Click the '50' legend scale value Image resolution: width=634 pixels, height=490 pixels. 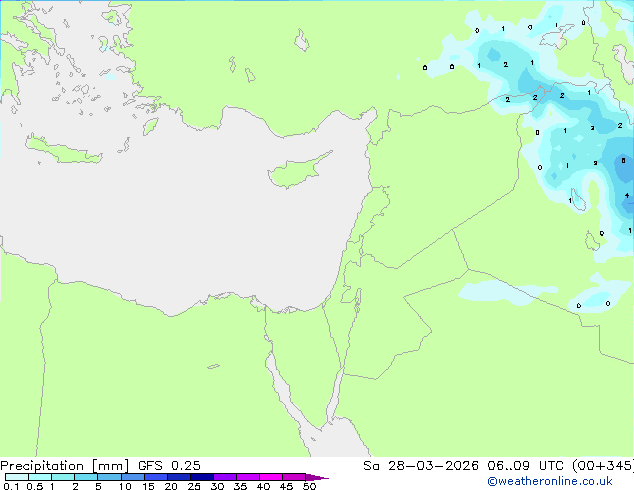click(x=309, y=486)
